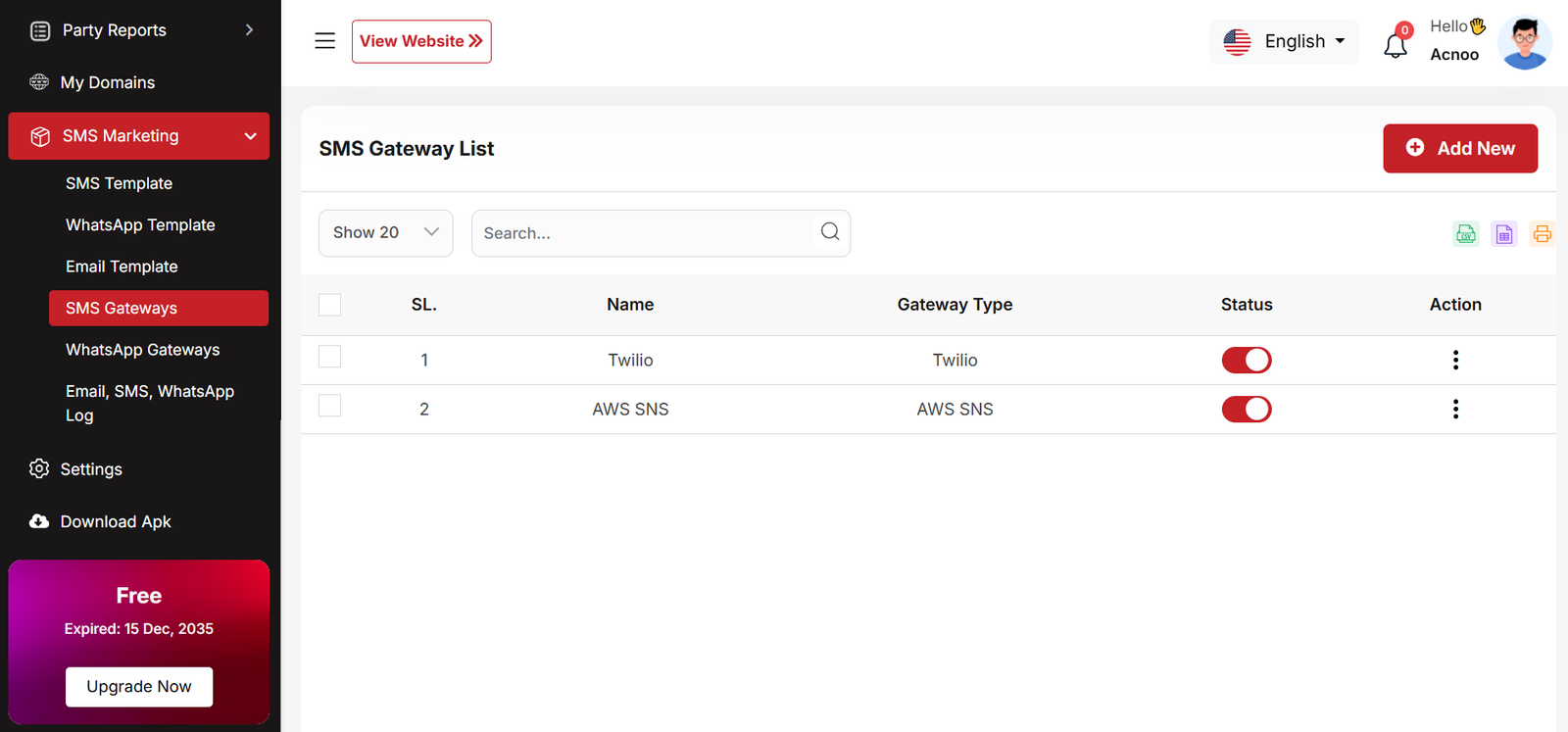Click into the Search text field
This screenshot has width=1568, height=732.
pos(642,233)
